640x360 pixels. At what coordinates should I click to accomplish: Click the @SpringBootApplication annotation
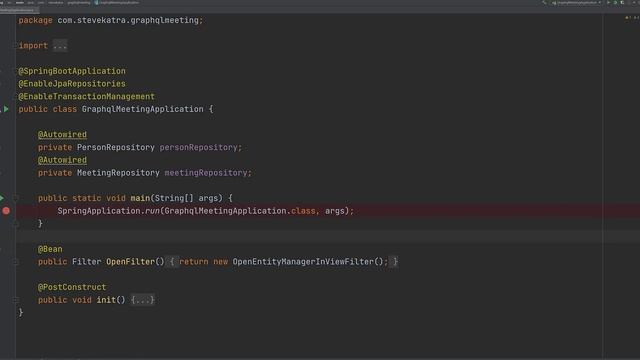pos(72,71)
